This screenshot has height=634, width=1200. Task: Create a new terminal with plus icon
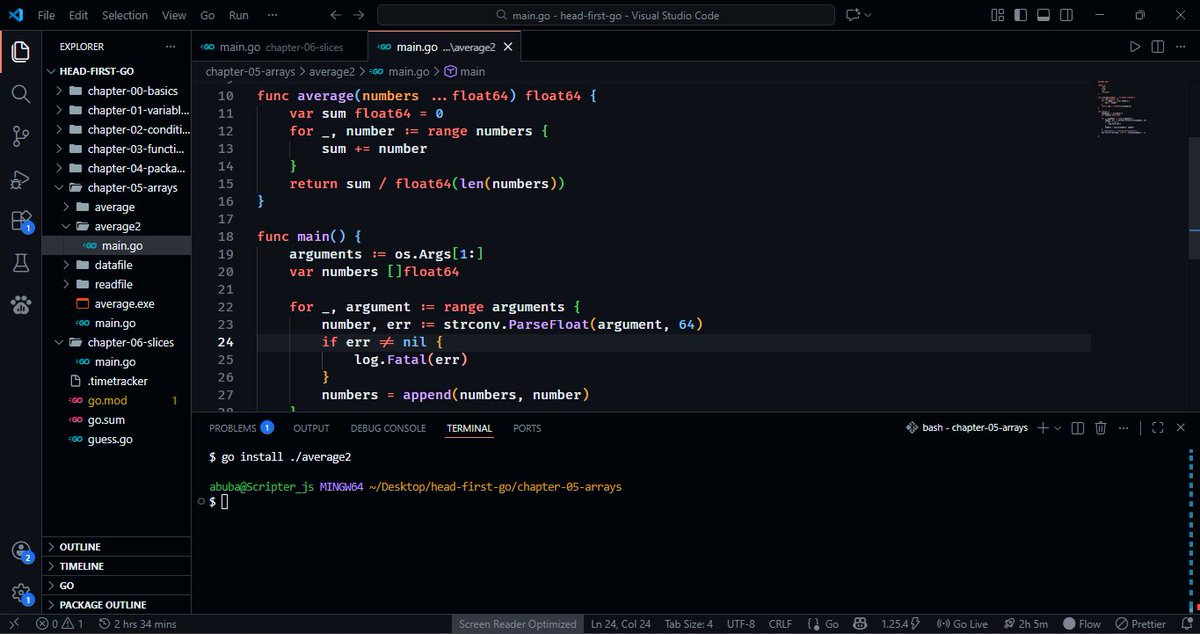click(1043, 427)
